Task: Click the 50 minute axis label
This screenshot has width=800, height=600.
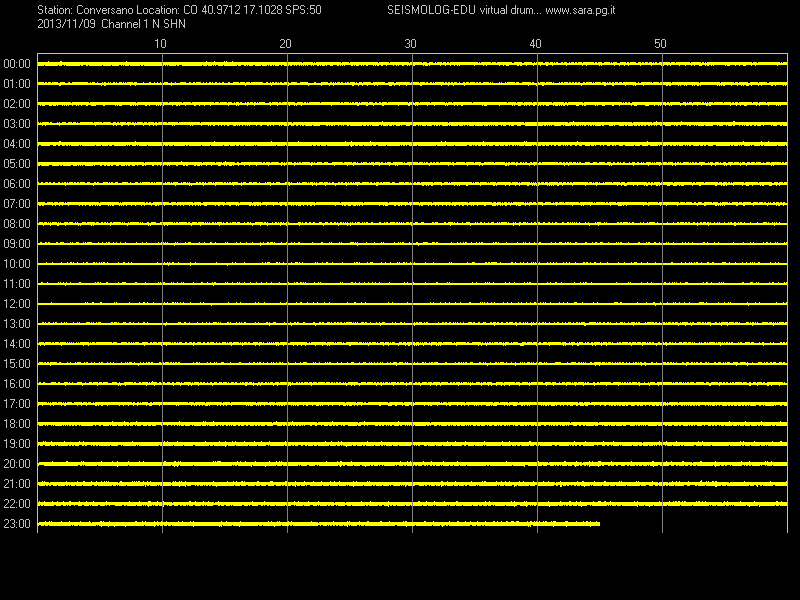Action: [x=660, y=44]
